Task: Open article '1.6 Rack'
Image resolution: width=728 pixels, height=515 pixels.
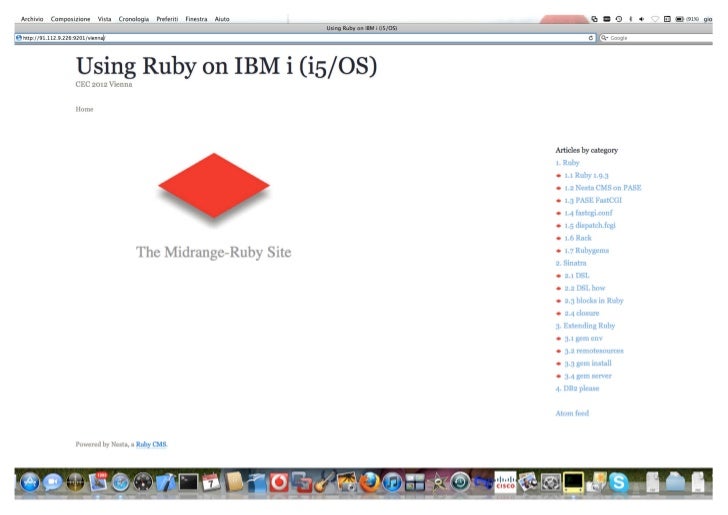Action: pyautogui.click(x=578, y=238)
